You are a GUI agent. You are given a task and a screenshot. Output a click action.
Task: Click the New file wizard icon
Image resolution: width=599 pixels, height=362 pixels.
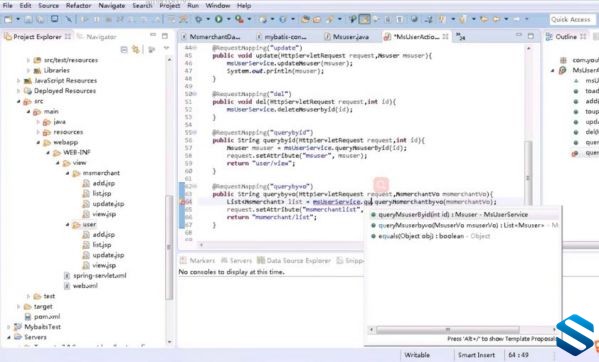tap(8, 19)
